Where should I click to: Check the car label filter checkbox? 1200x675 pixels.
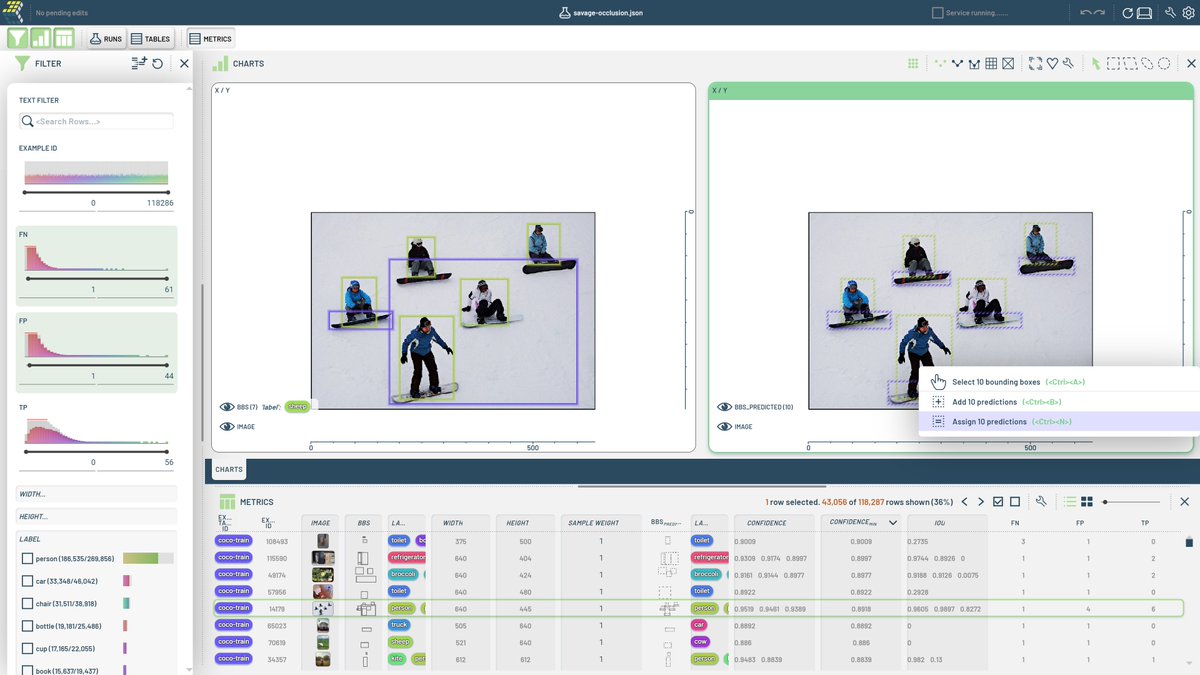(28, 581)
